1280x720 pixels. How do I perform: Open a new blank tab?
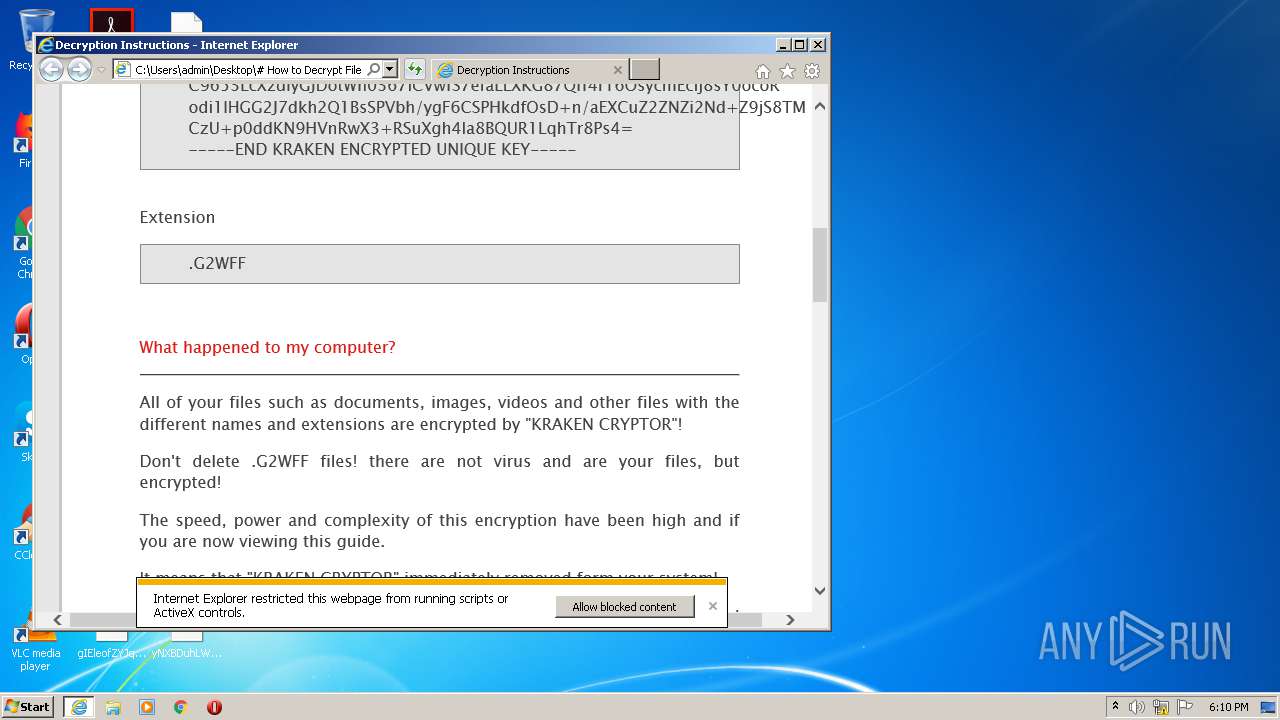[x=644, y=70]
